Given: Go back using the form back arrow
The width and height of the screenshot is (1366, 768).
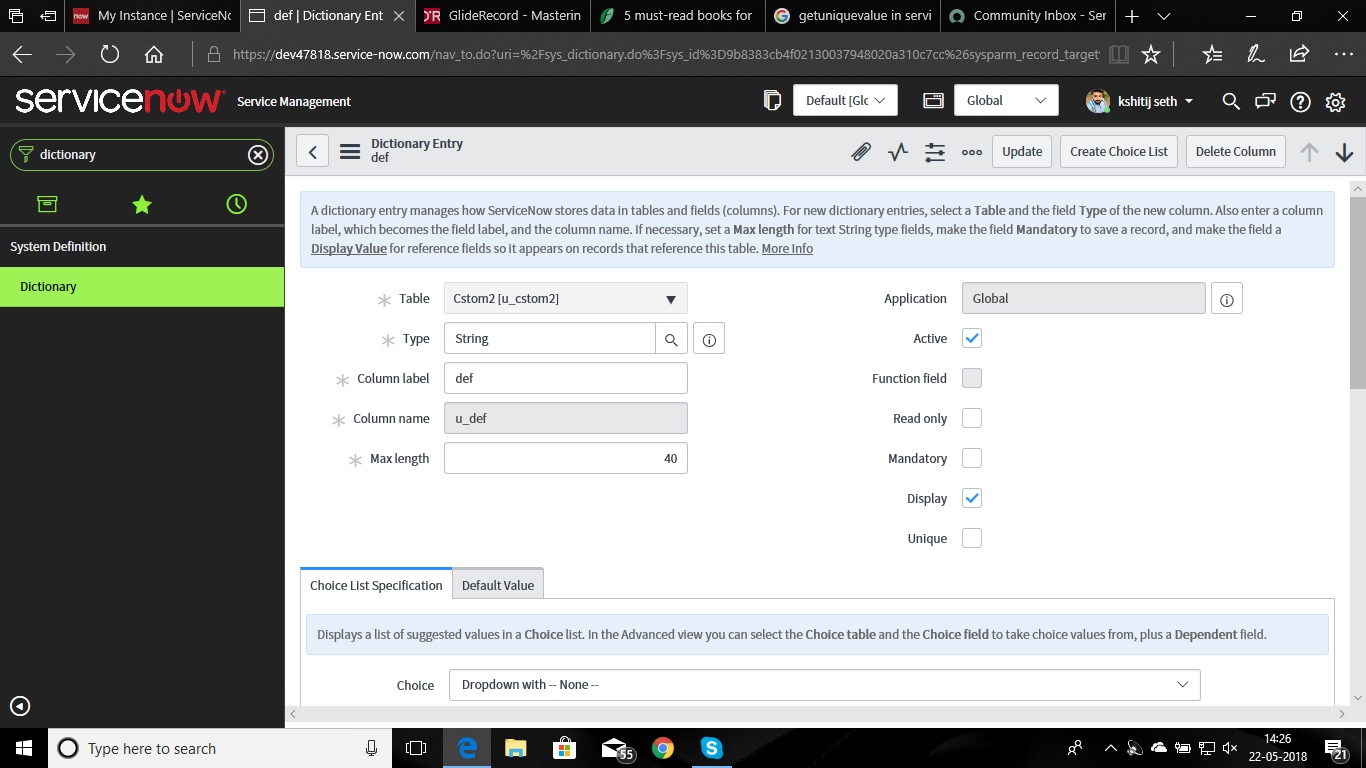Looking at the screenshot, I should (x=312, y=152).
